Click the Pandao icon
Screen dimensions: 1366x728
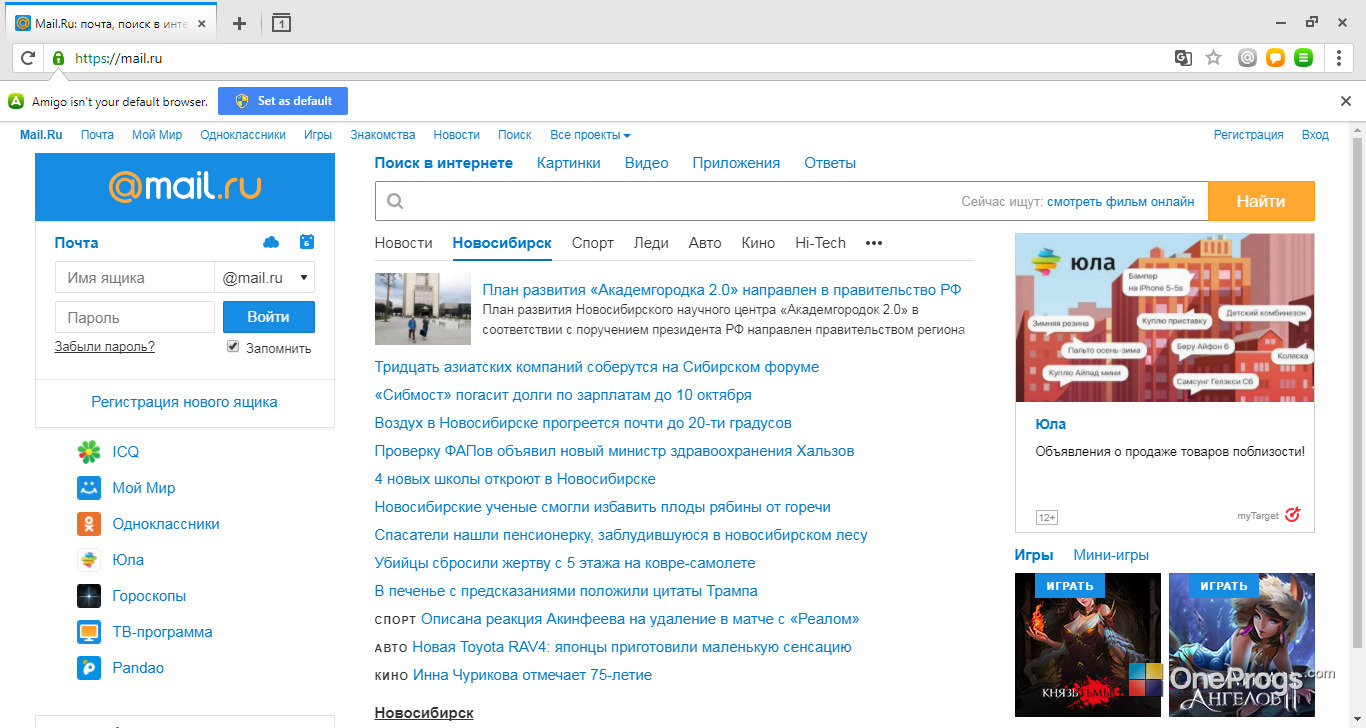pos(89,668)
